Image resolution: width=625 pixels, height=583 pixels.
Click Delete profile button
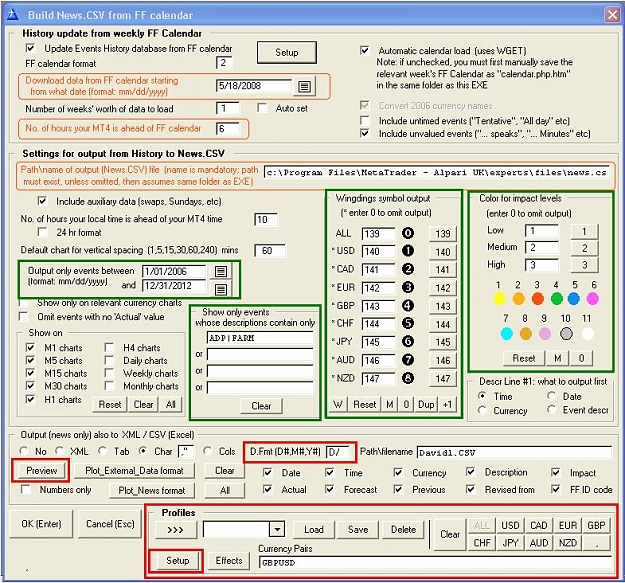[x=403, y=530]
